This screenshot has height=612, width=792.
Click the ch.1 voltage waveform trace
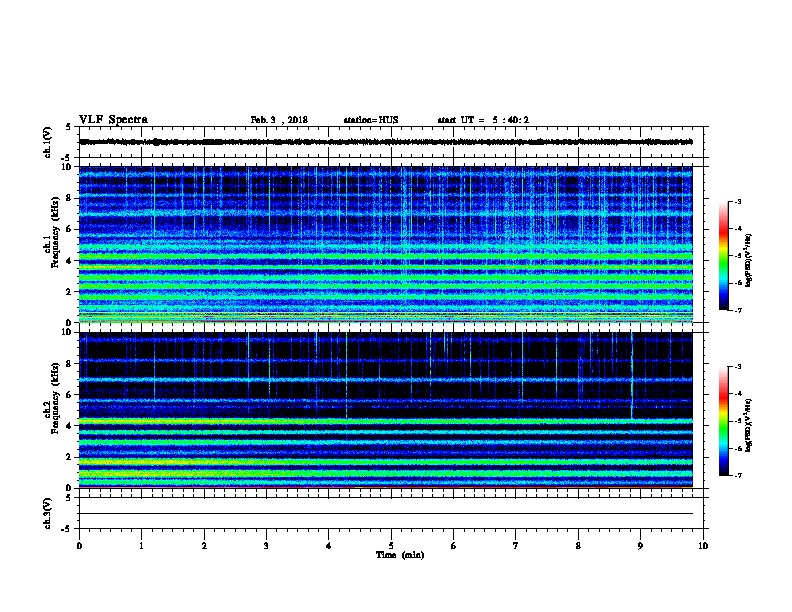[x=386, y=142]
